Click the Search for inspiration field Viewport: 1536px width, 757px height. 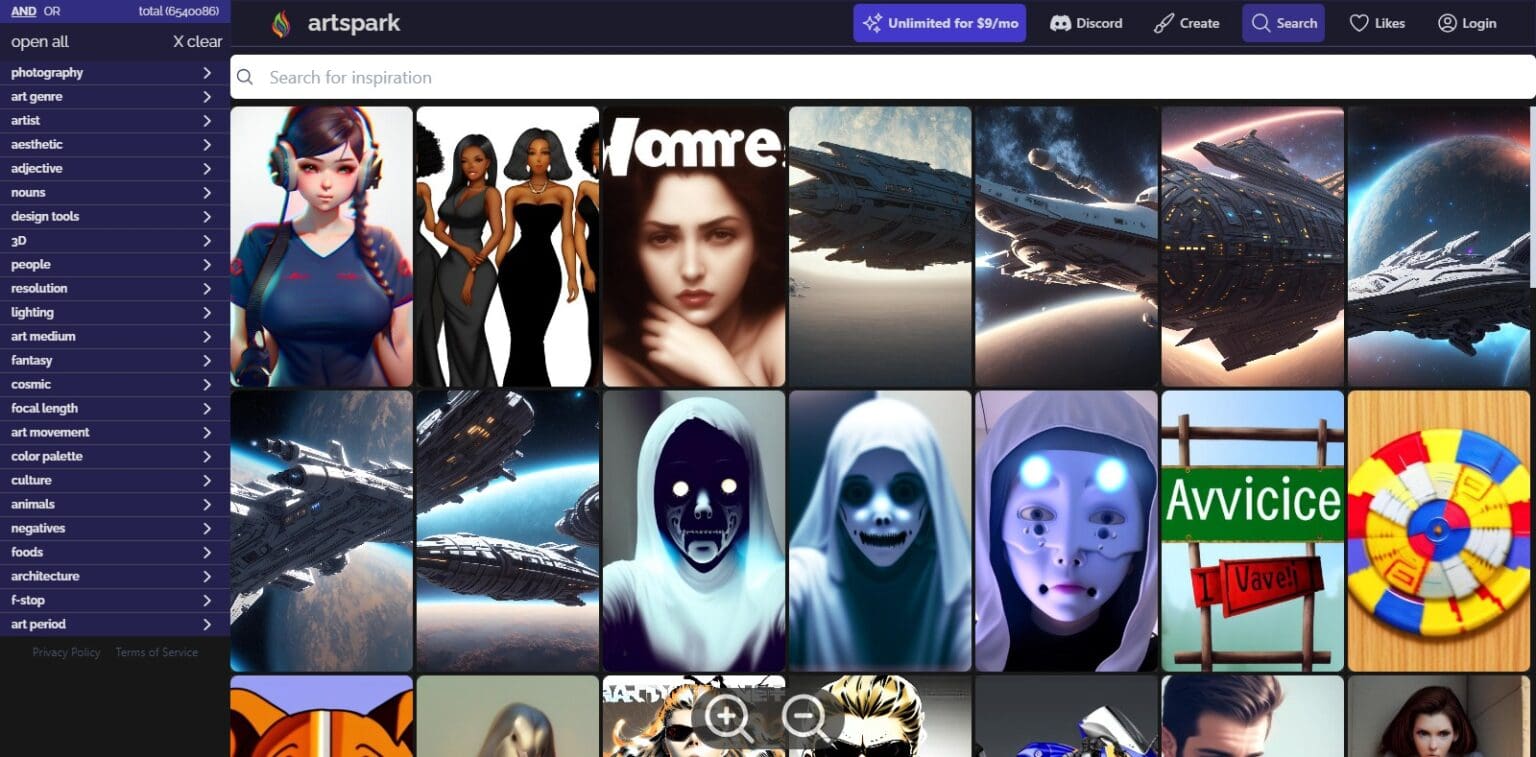point(880,77)
